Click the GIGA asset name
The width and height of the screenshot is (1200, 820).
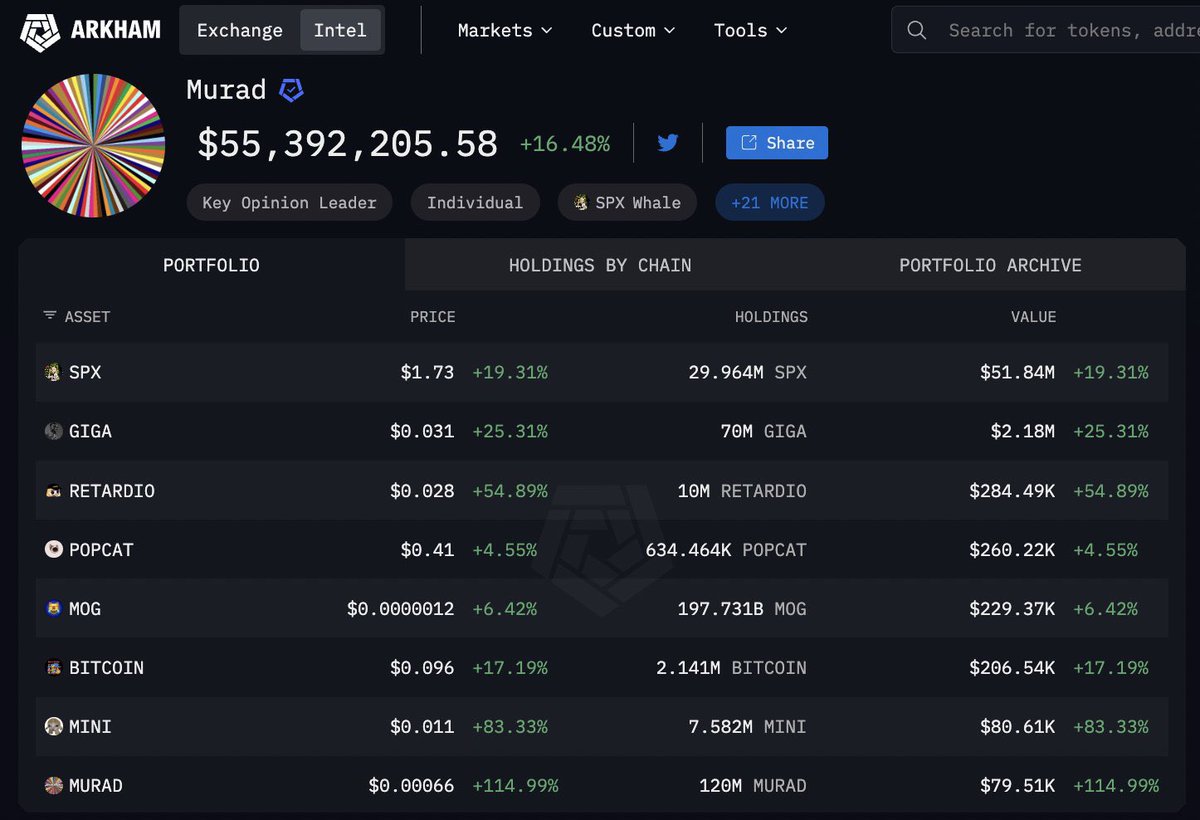(90, 431)
